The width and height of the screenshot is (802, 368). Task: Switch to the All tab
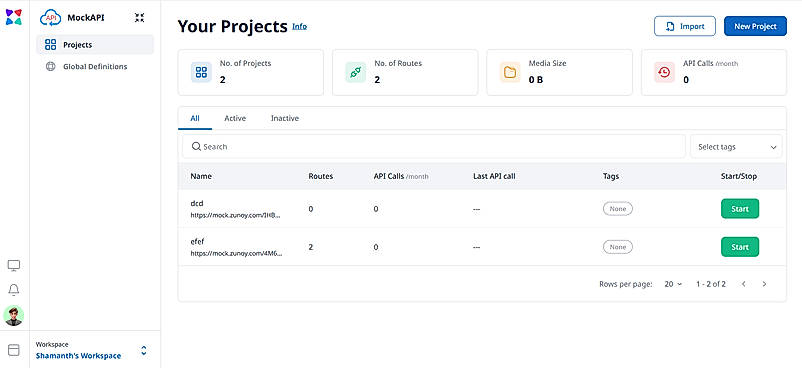(195, 118)
